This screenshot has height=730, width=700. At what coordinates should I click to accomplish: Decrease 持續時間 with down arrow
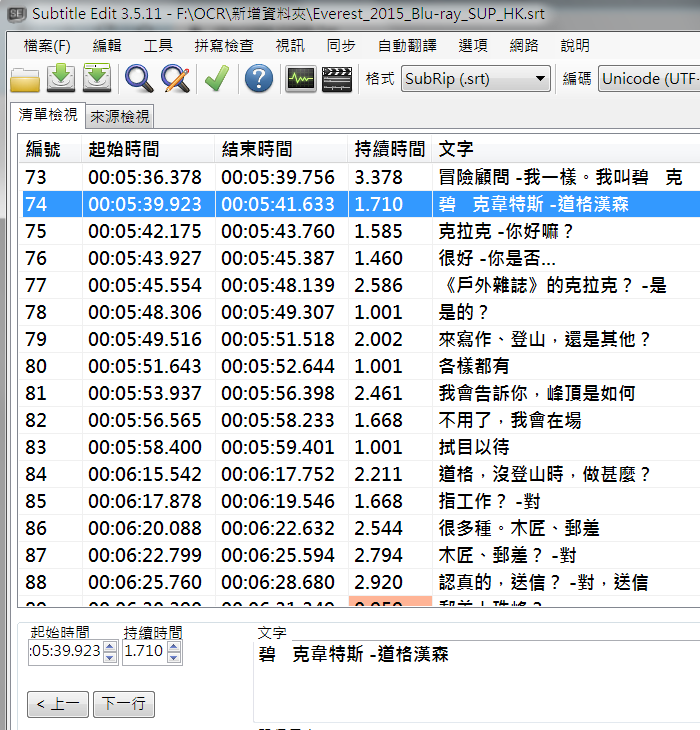174,657
